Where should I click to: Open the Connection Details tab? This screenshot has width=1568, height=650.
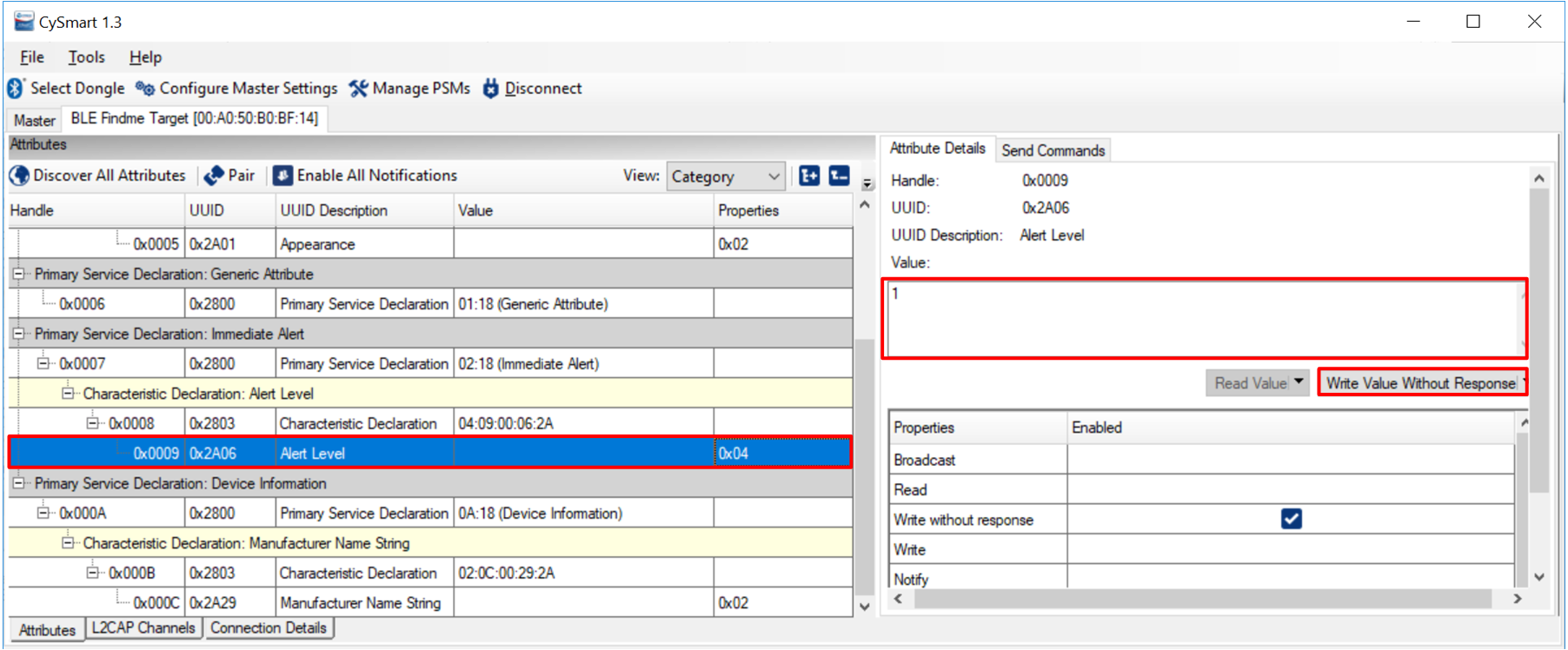(x=269, y=627)
